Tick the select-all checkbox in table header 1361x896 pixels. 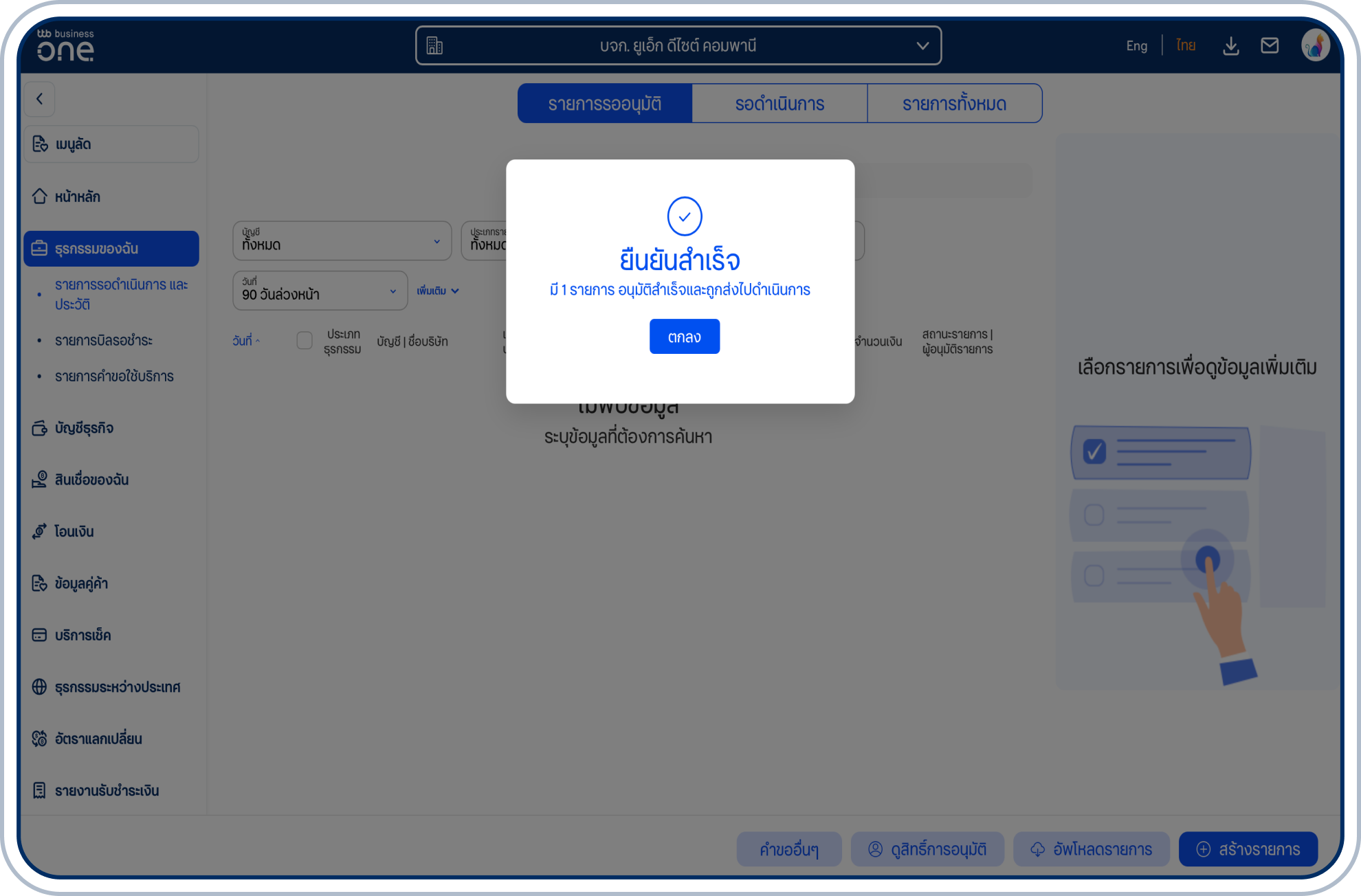(305, 340)
